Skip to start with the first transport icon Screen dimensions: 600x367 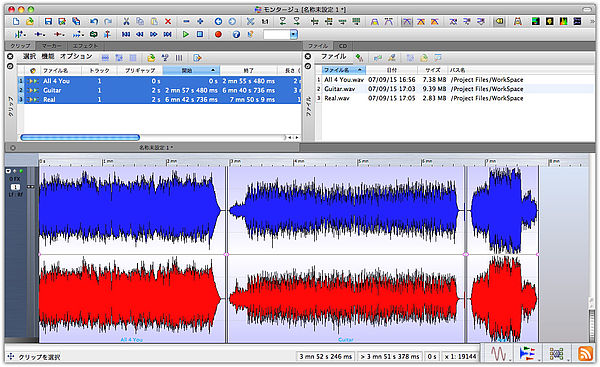tap(126, 34)
